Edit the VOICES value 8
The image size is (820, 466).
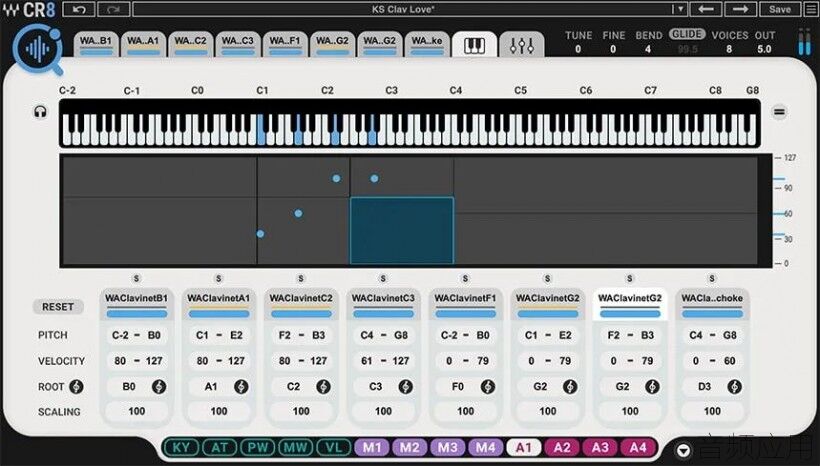pos(729,49)
